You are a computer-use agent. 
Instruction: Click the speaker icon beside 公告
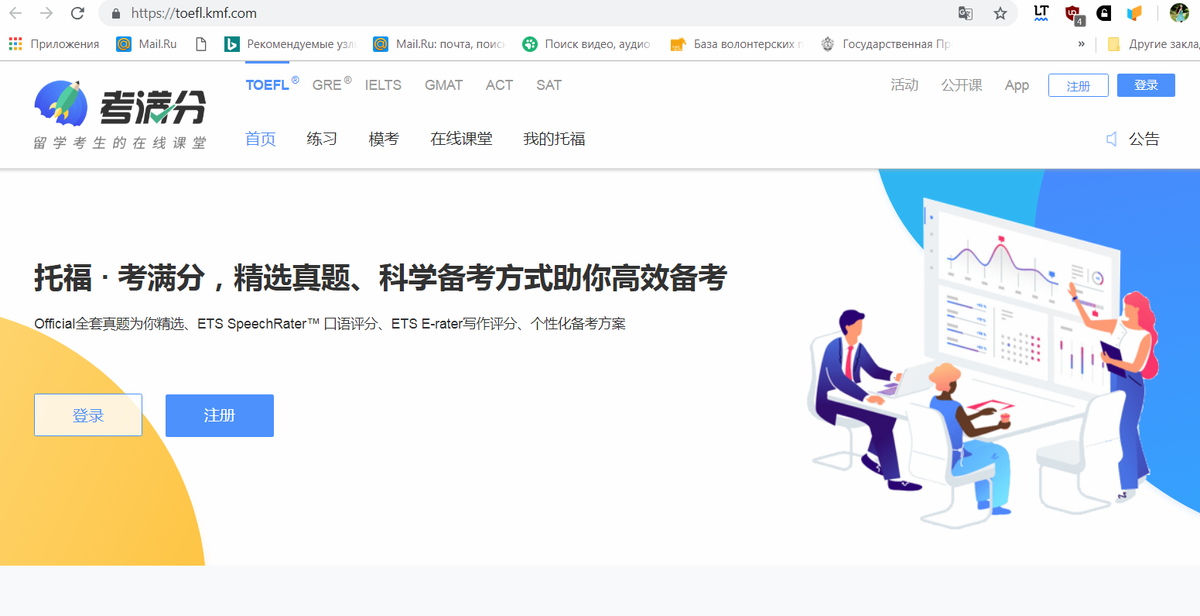coord(1112,139)
